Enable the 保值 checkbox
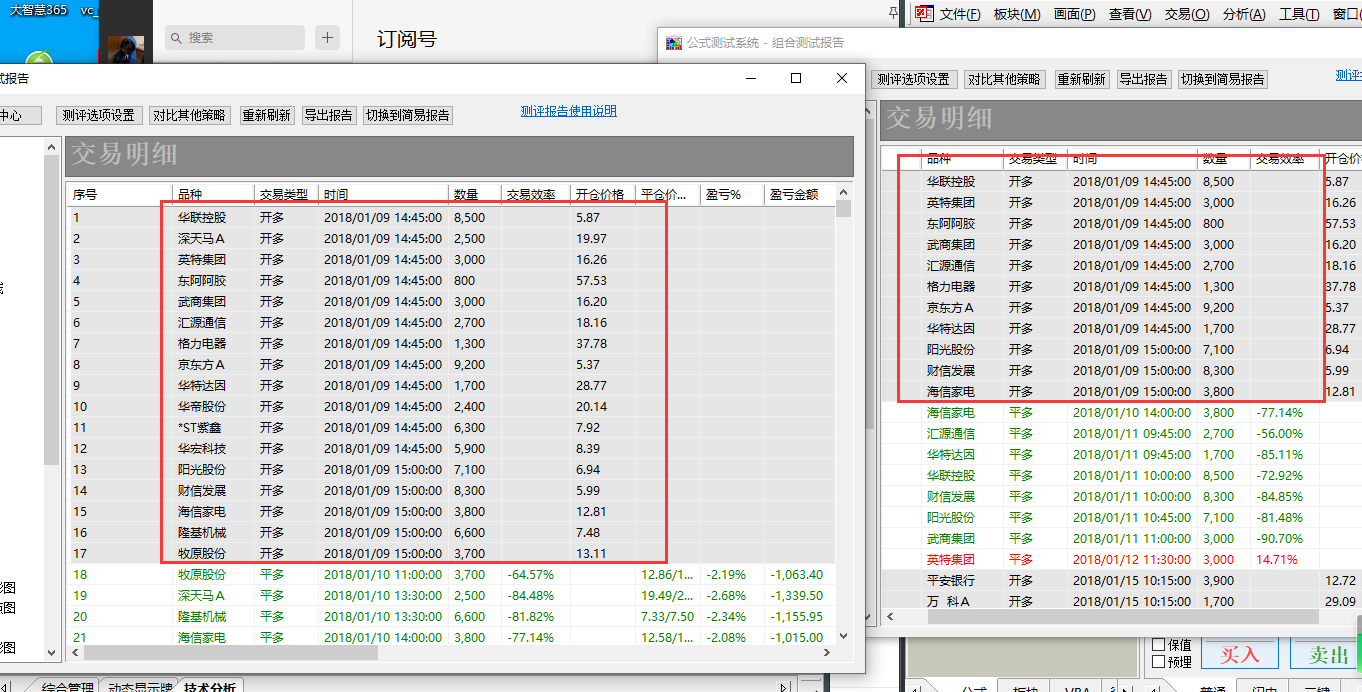Screen dimensions: 1362x692 click(x=1159, y=645)
